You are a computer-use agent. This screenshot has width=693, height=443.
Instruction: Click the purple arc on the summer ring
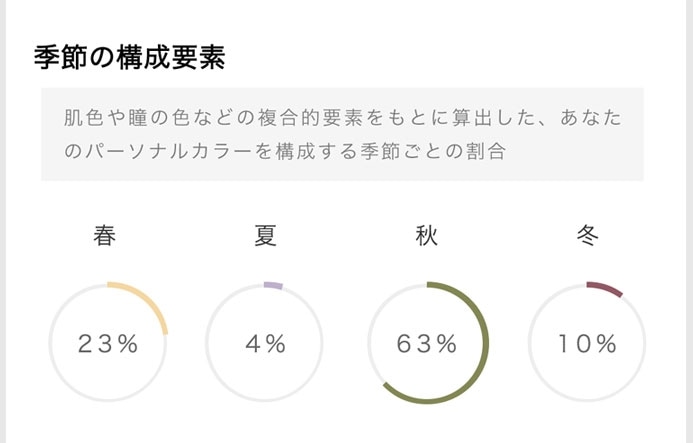(x=273, y=286)
